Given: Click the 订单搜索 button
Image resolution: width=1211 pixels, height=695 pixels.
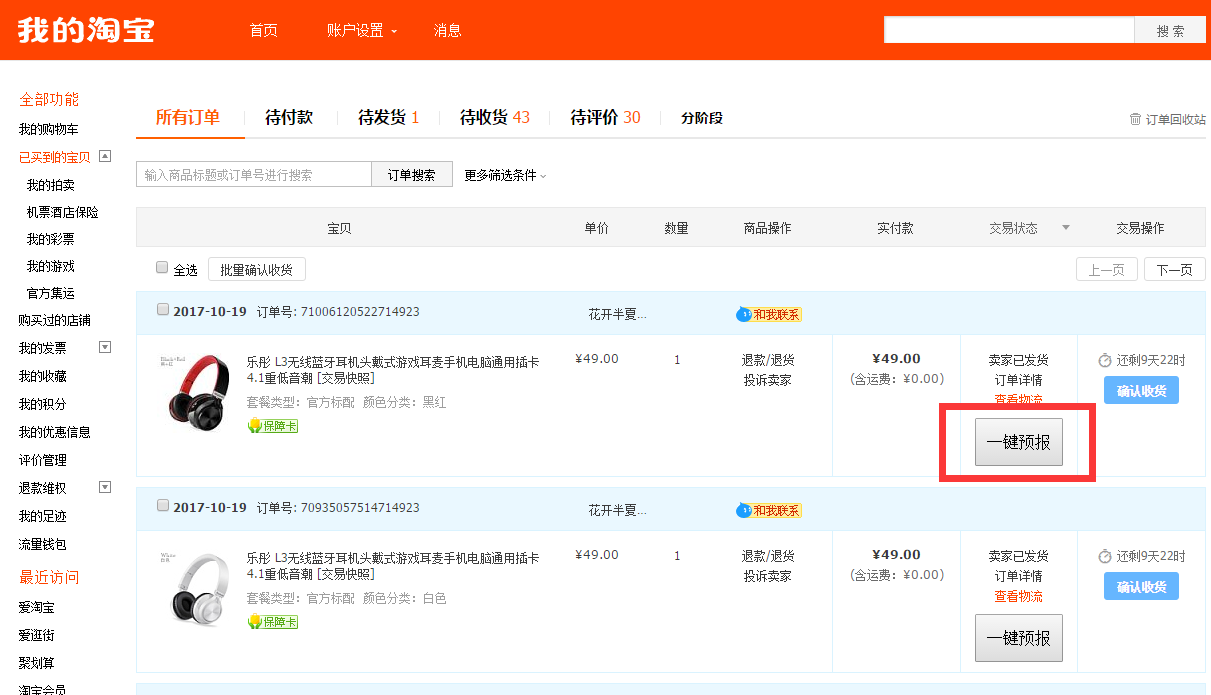Looking at the screenshot, I should coord(412,175).
